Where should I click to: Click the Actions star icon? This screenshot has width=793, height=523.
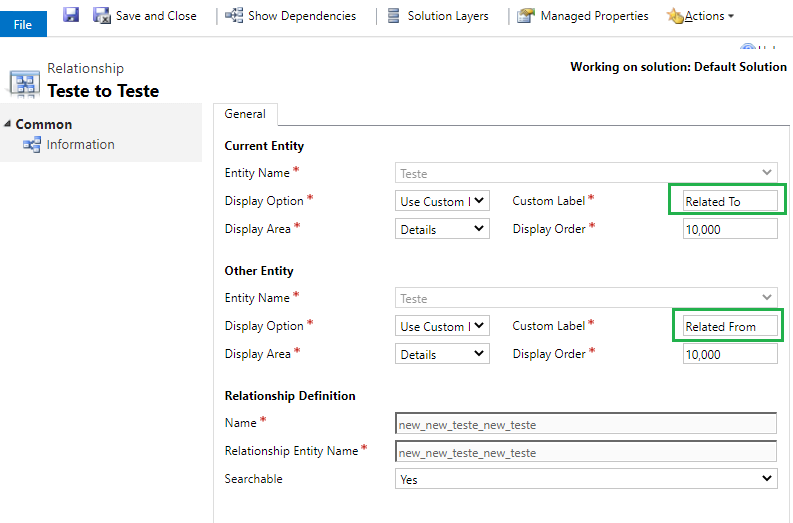pos(675,16)
